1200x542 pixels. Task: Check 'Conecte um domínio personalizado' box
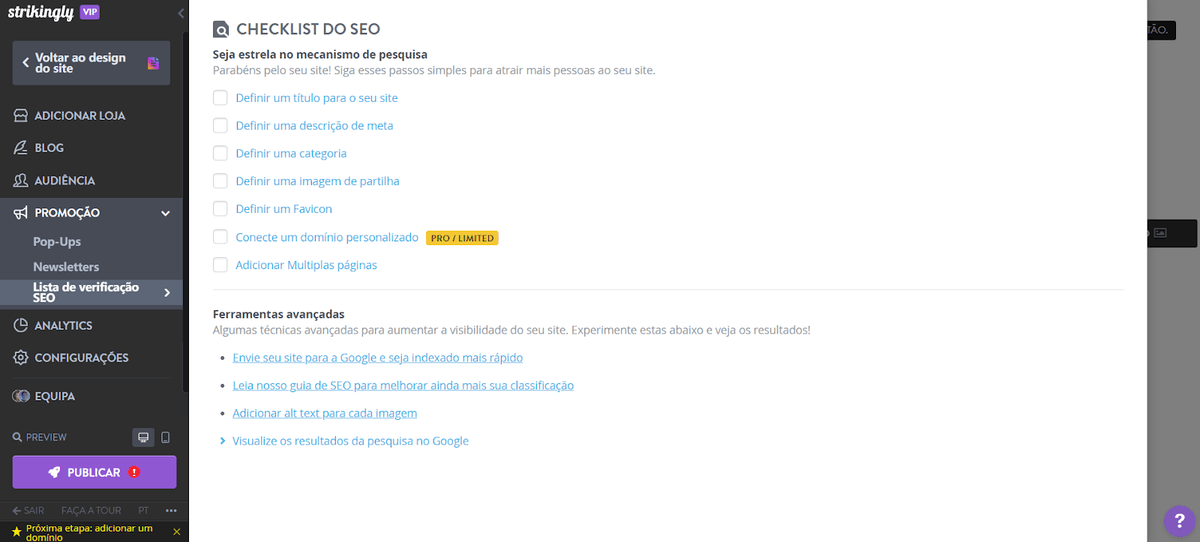[x=220, y=237]
